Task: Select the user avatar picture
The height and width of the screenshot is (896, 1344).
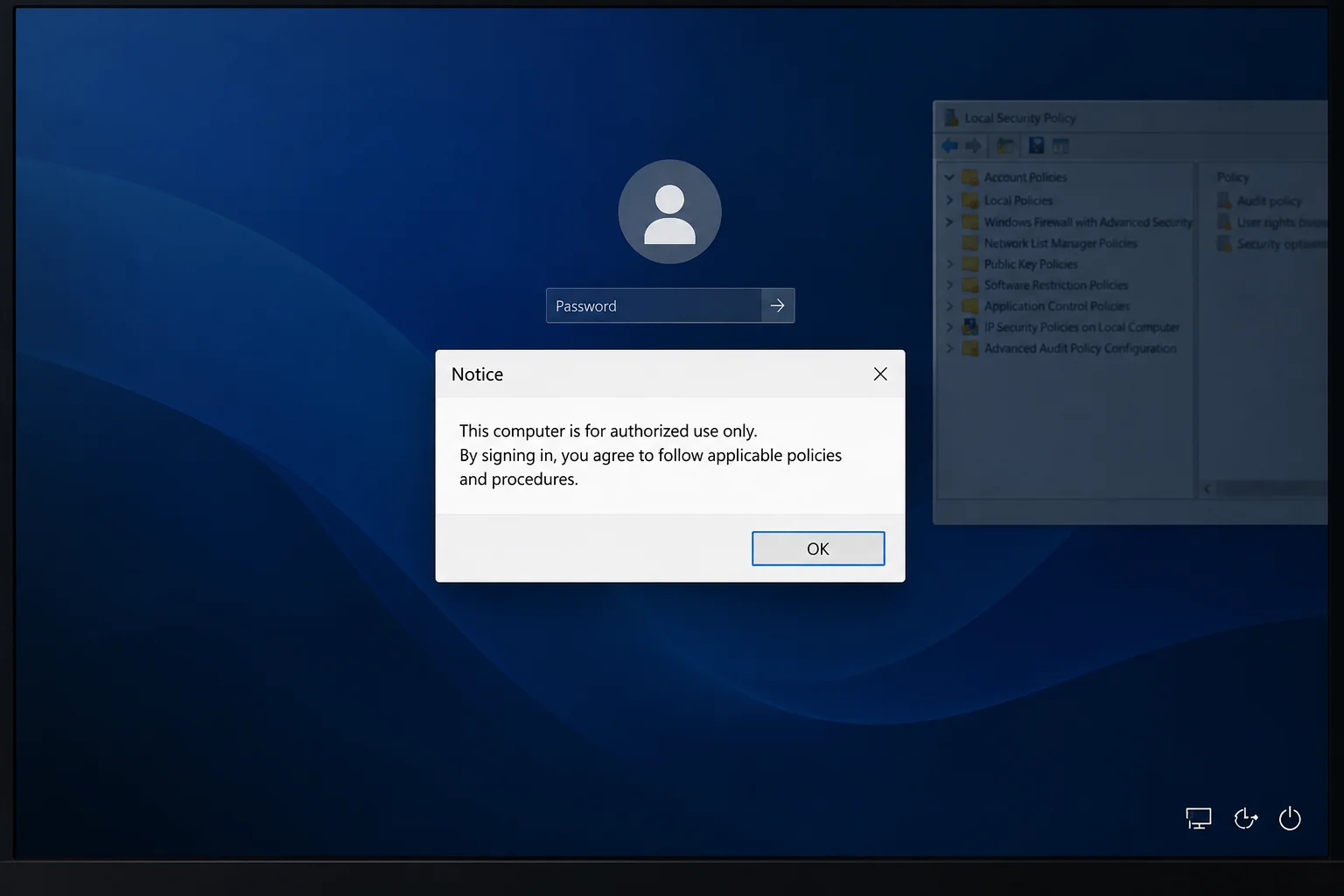Action: pyautogui.click(x=670, y=212)
